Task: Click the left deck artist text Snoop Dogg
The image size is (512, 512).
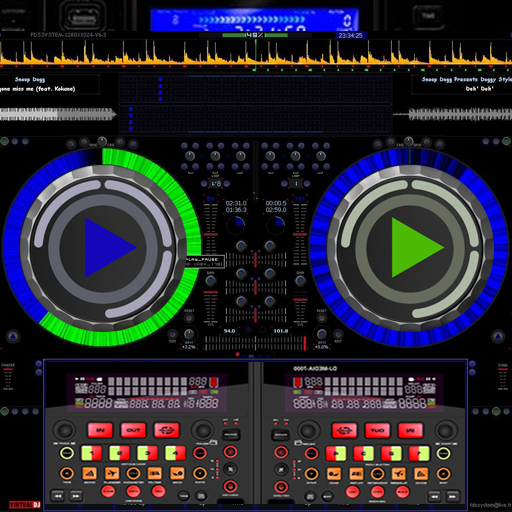Action: tap(30, 80)
